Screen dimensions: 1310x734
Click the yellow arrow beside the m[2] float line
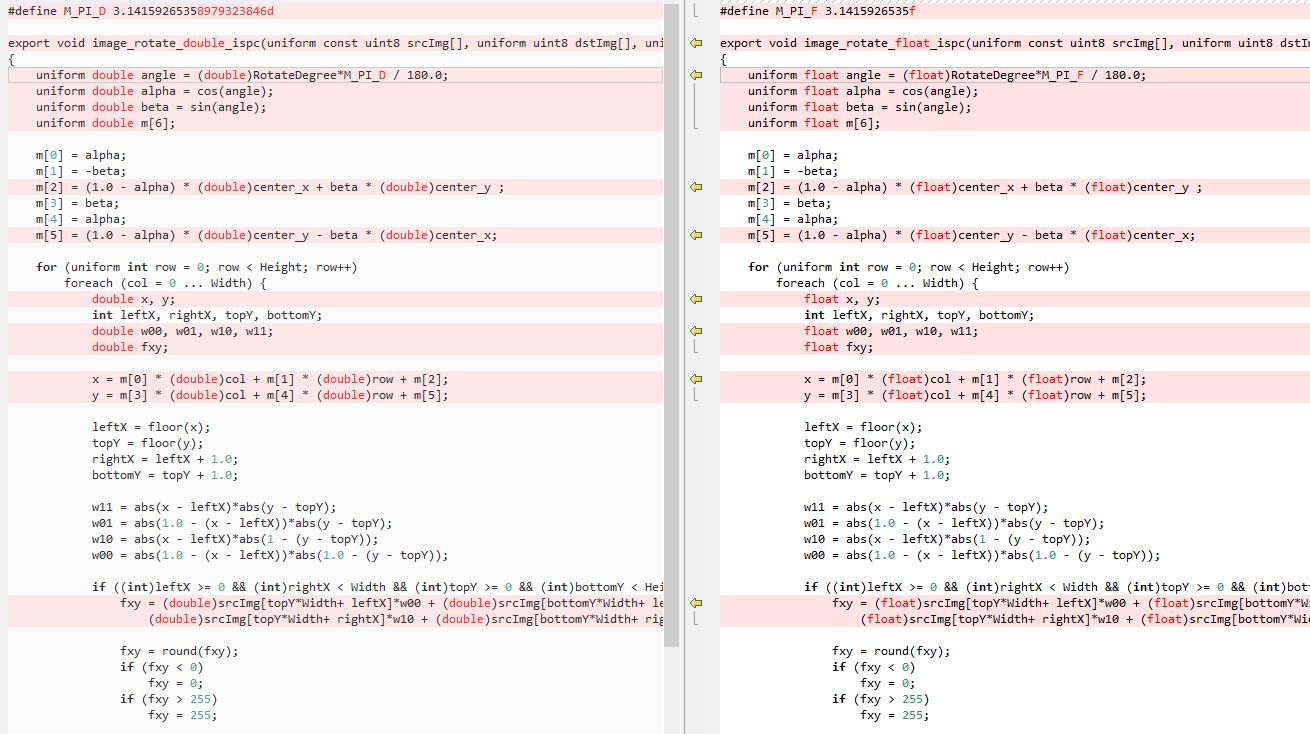(x=696, y=187)
